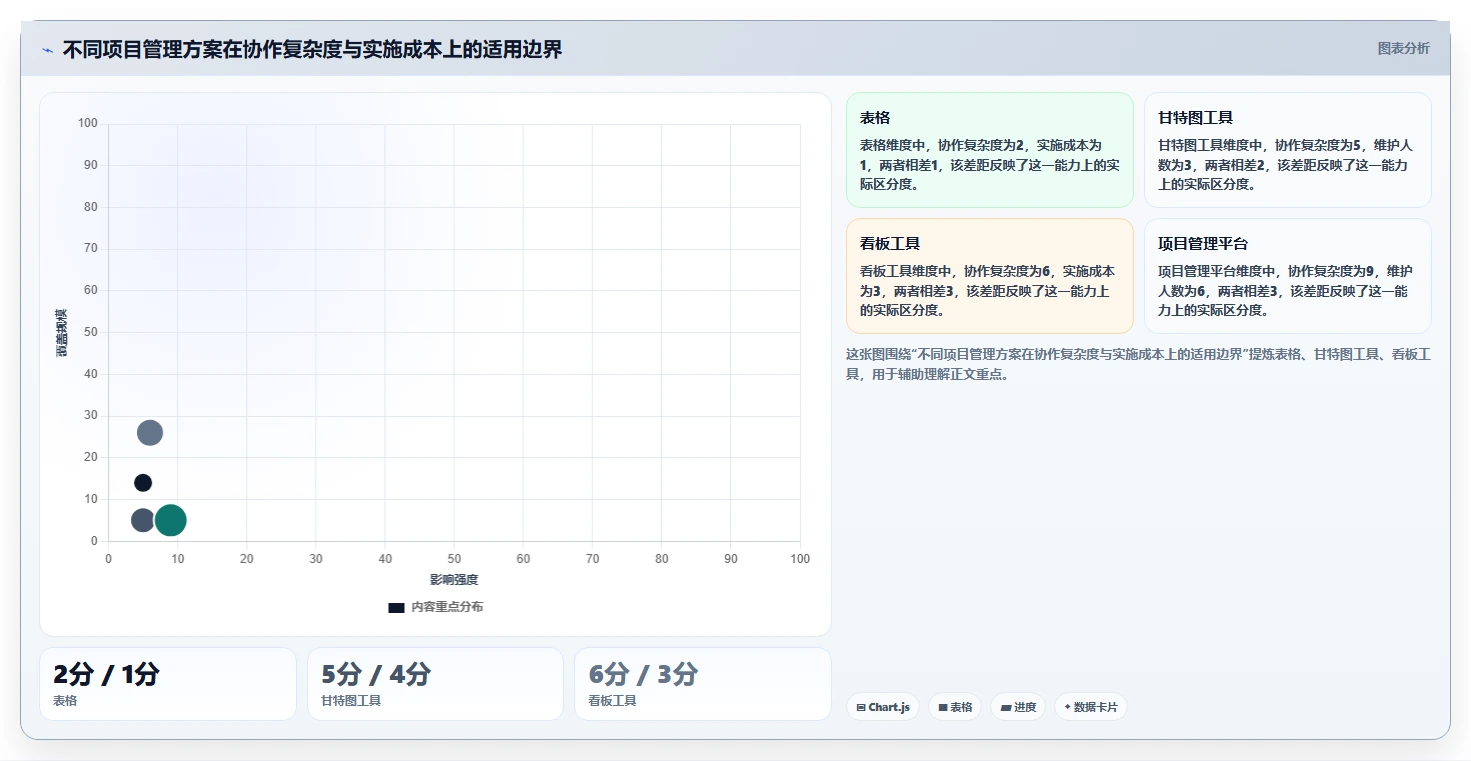Click the blue lightning icon beside the title
Viewport: 1471px width, 761px height.
pyautogui.click(x=47, y=50)
